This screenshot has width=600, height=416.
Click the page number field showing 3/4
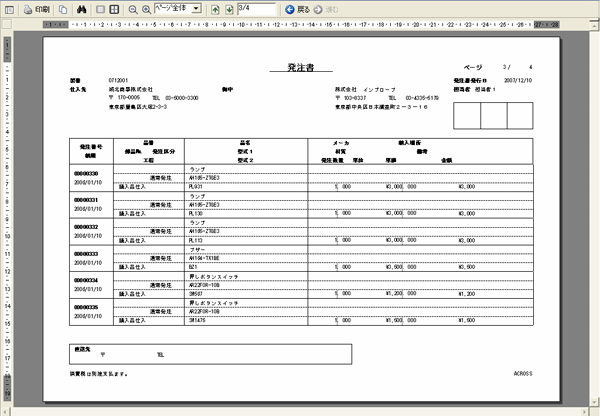[256, 8]
